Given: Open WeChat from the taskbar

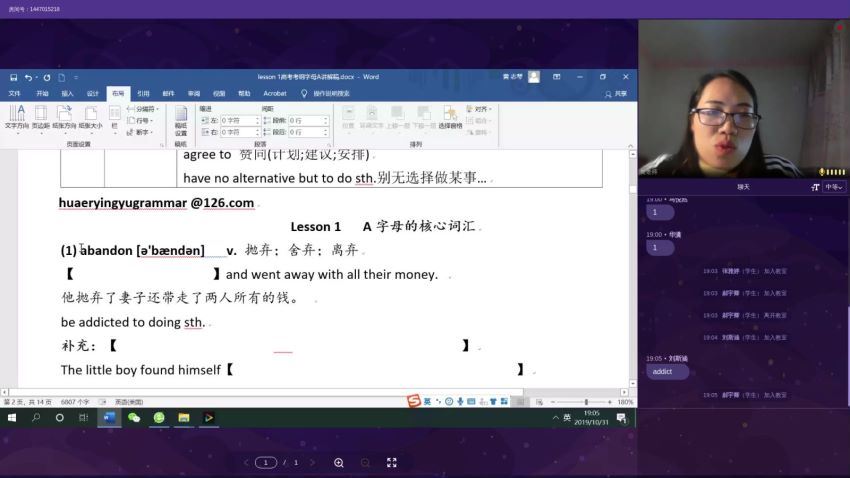Looking at the screenshot, I should coord(134,417).
